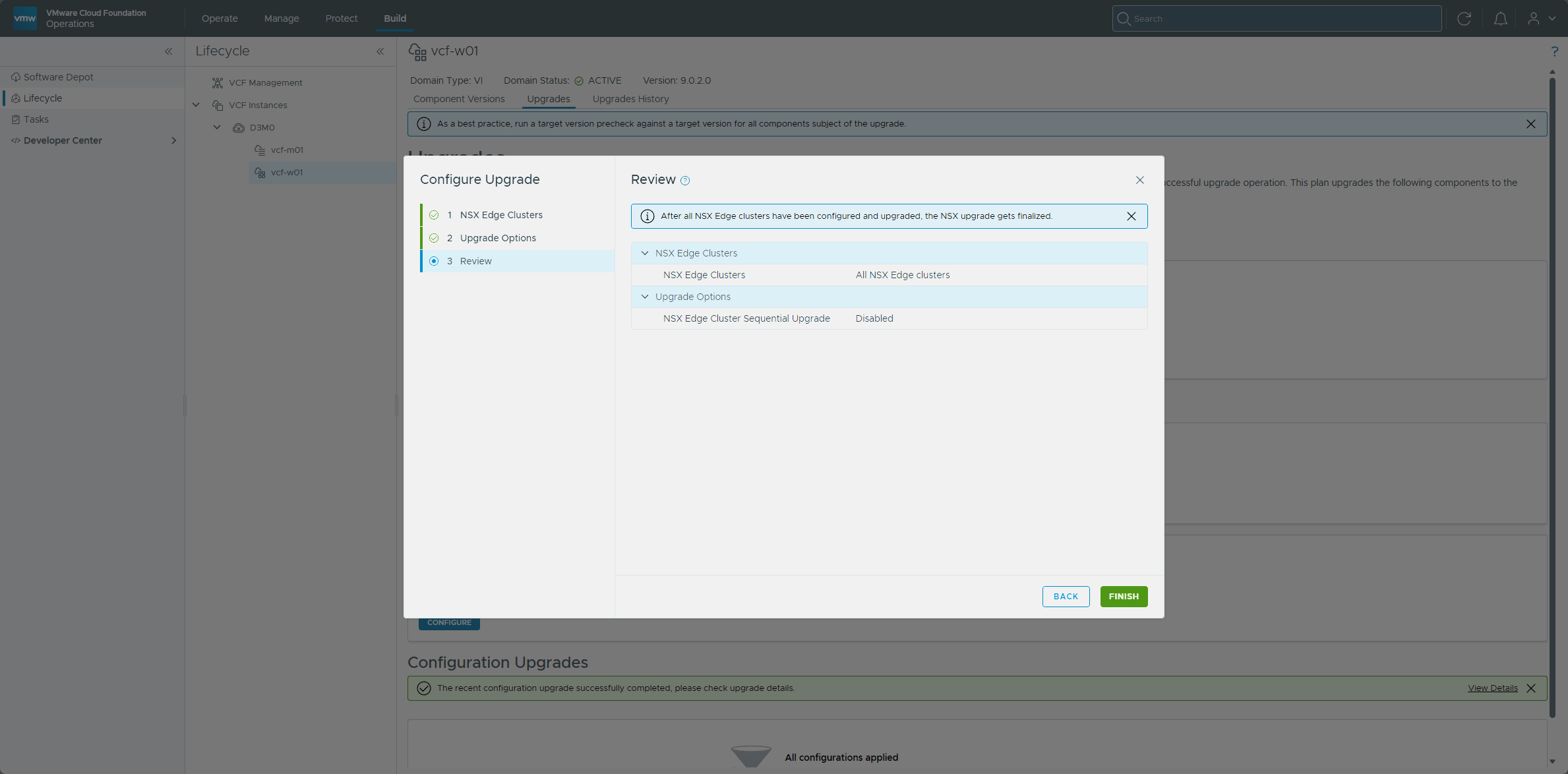Image resolution: width=1568 pixels, height=774 pixels.
Task: Click the success checkmark icon in the banner
Action: pyautogui.click(x=424, y=688)
